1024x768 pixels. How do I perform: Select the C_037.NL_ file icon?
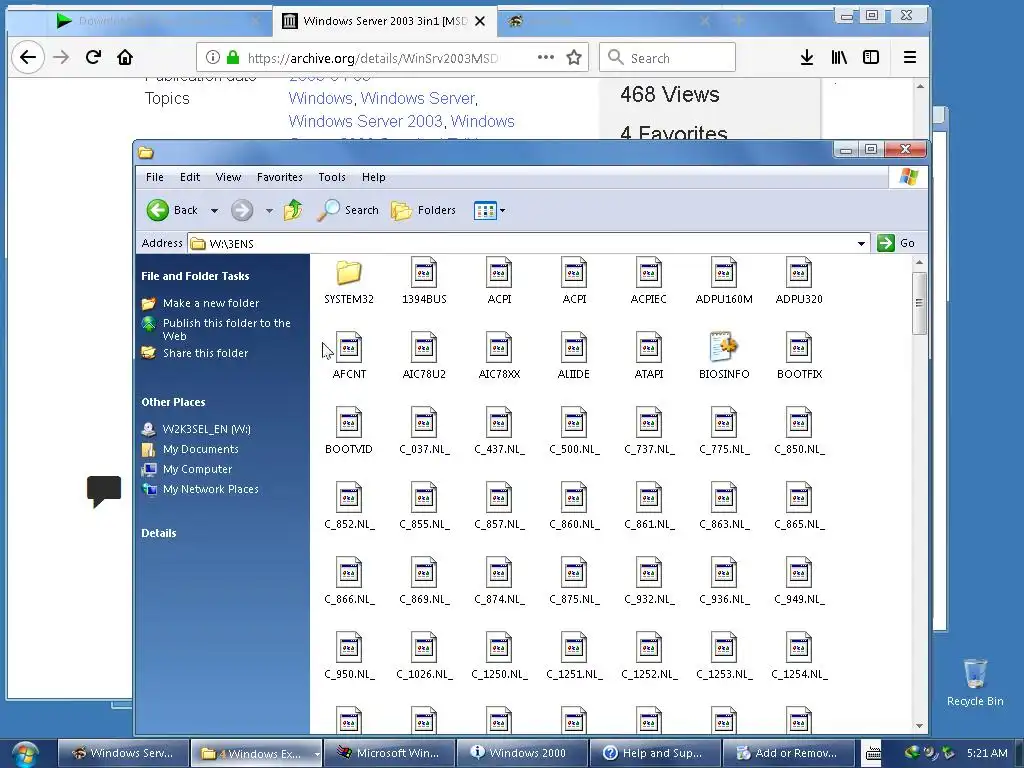[x=424, y=423]
